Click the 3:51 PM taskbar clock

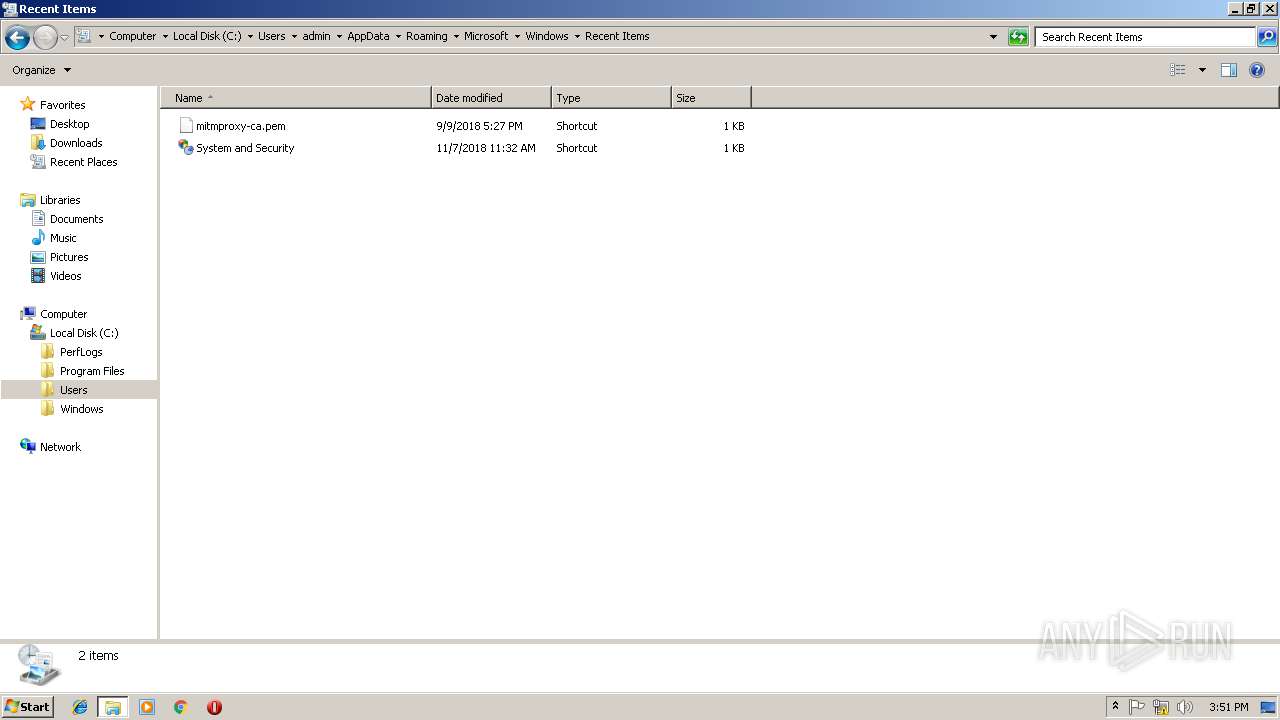(x=1228, y=707)
